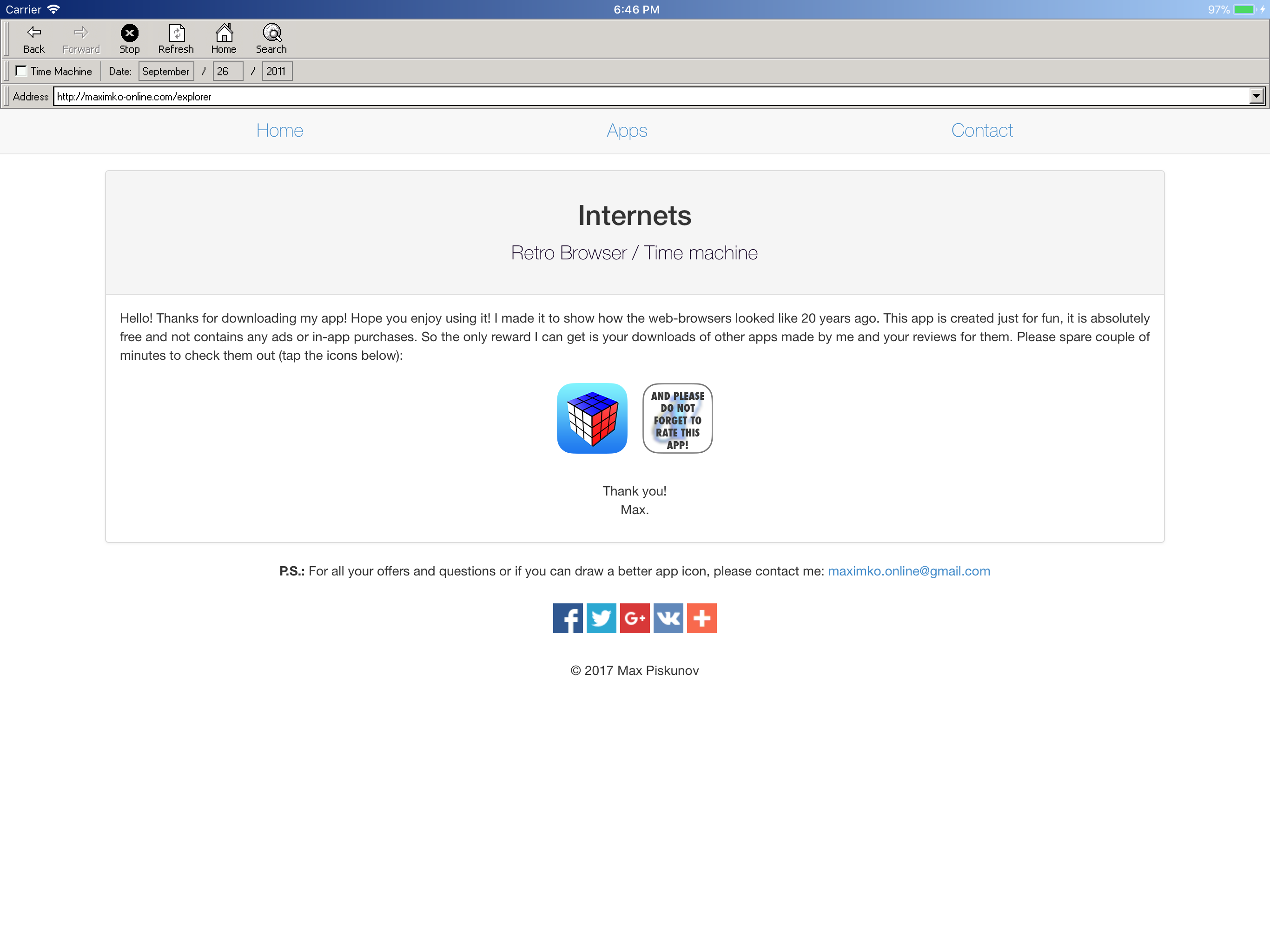Click the 2011 year field

coord(276,71)
